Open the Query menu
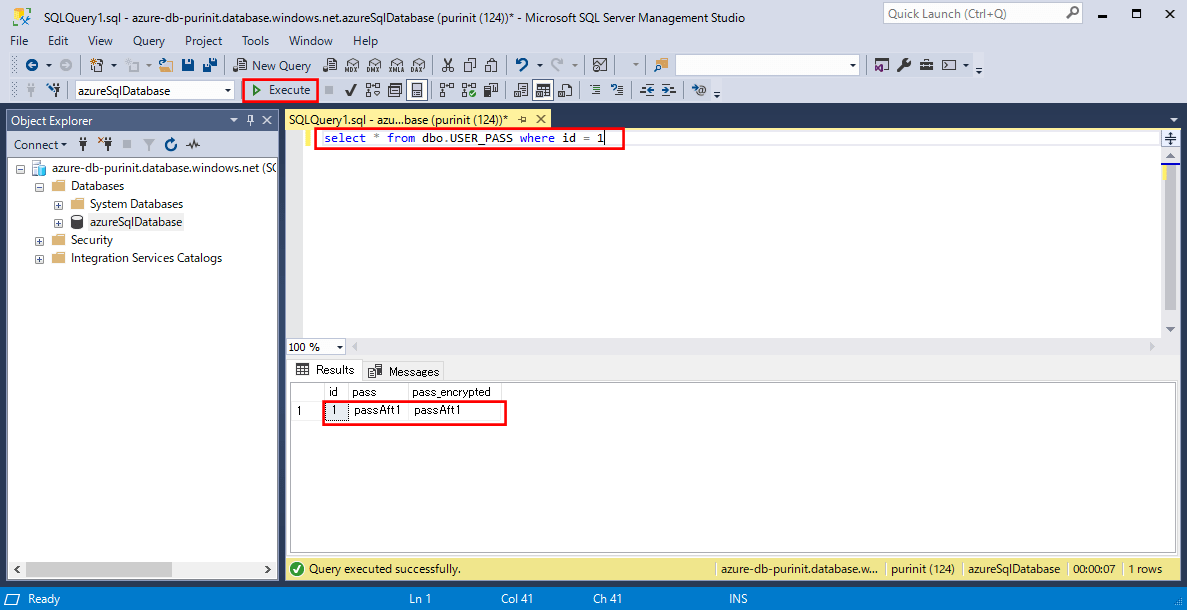This screenshot has height=610, width=1187. pyautogui.click(x=148, y=41)
